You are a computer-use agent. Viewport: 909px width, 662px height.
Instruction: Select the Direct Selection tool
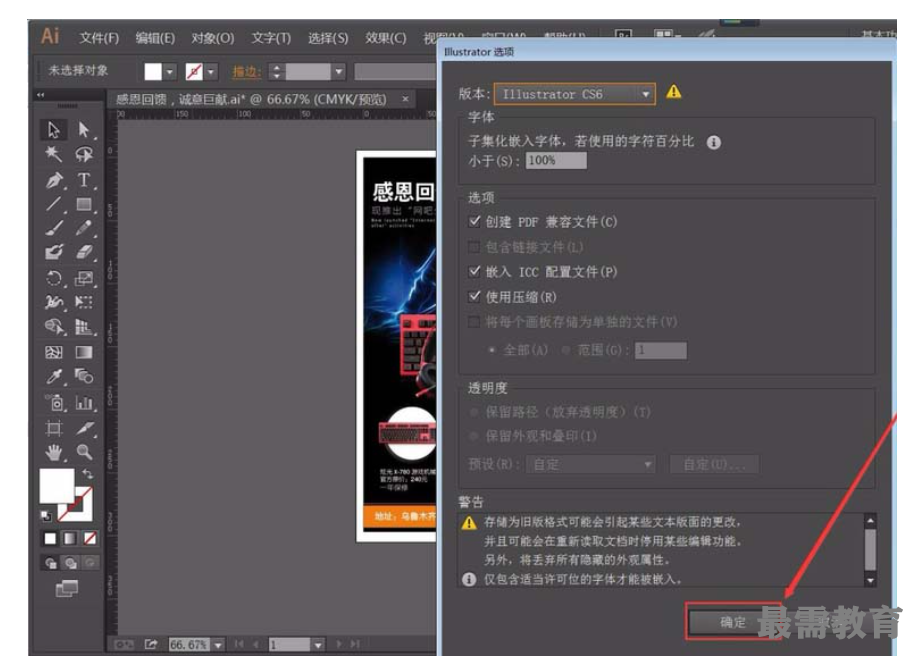point(84,129)
